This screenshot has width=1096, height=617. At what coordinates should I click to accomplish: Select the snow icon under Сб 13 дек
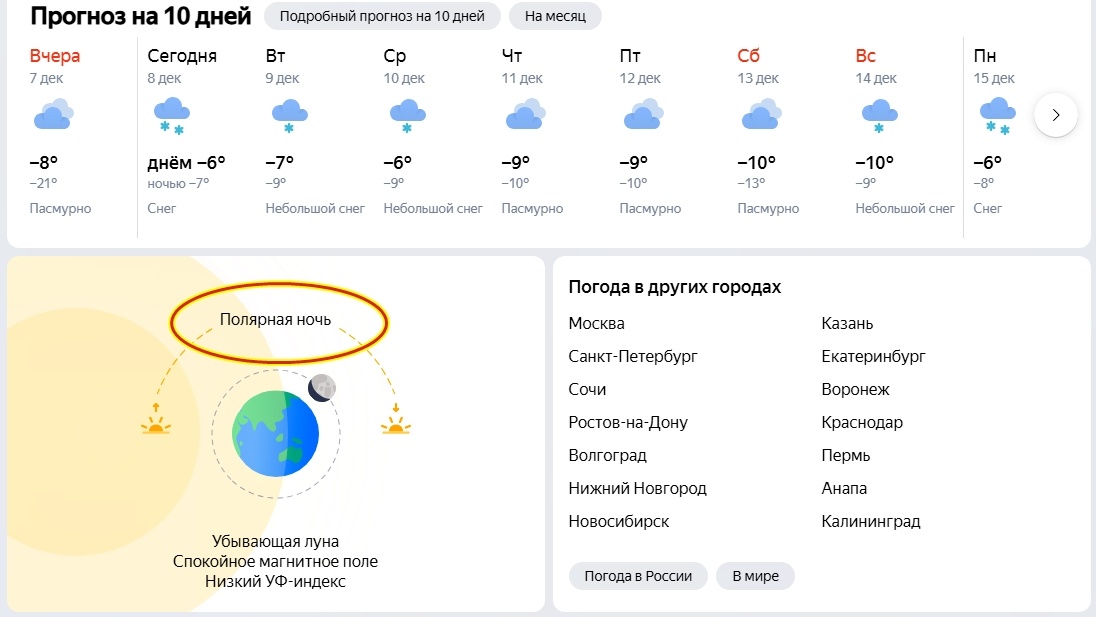click(x=762, y=114)
